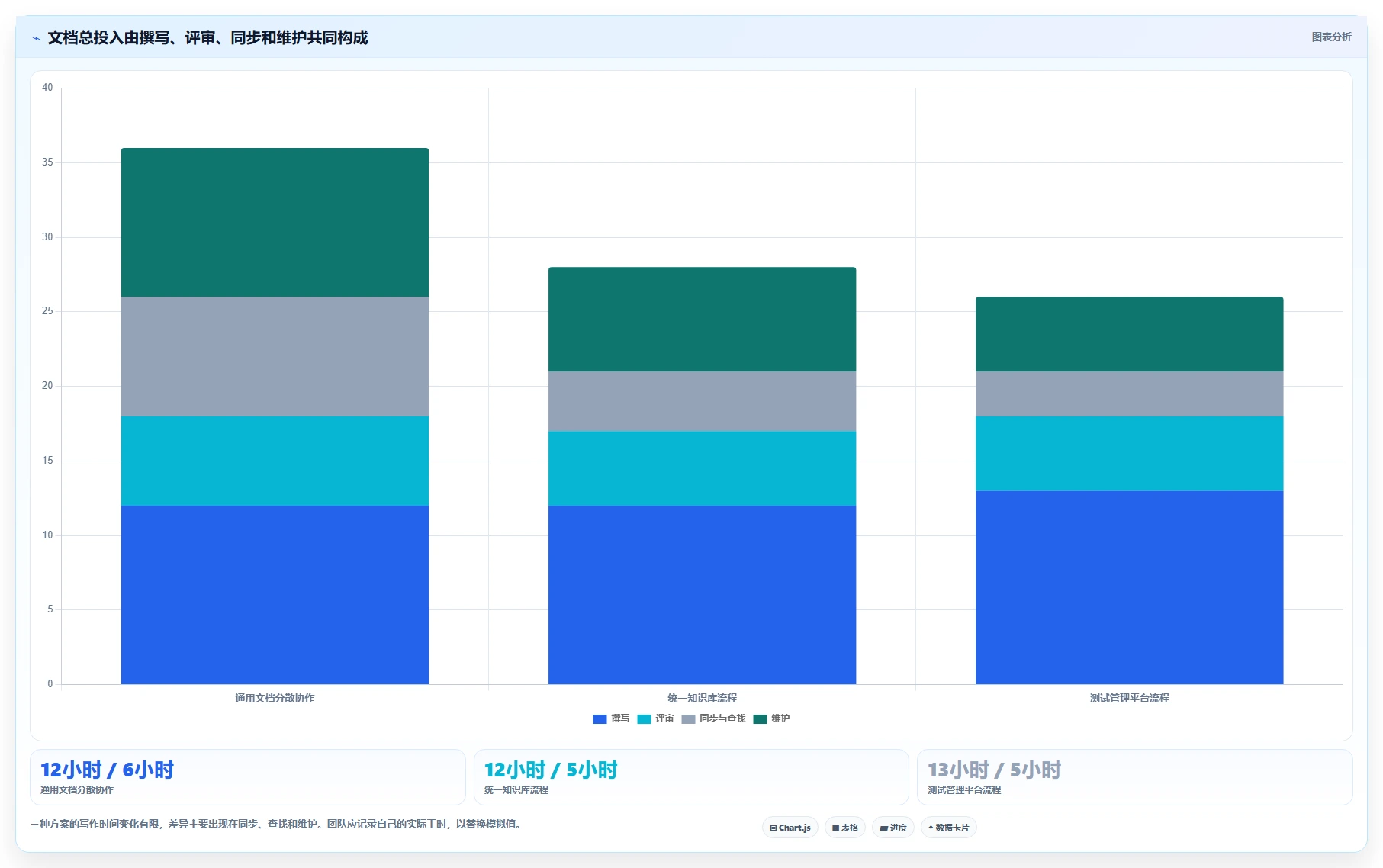Click the y-axis value 35
The image size is (1383, 868).
click(47, 162)
